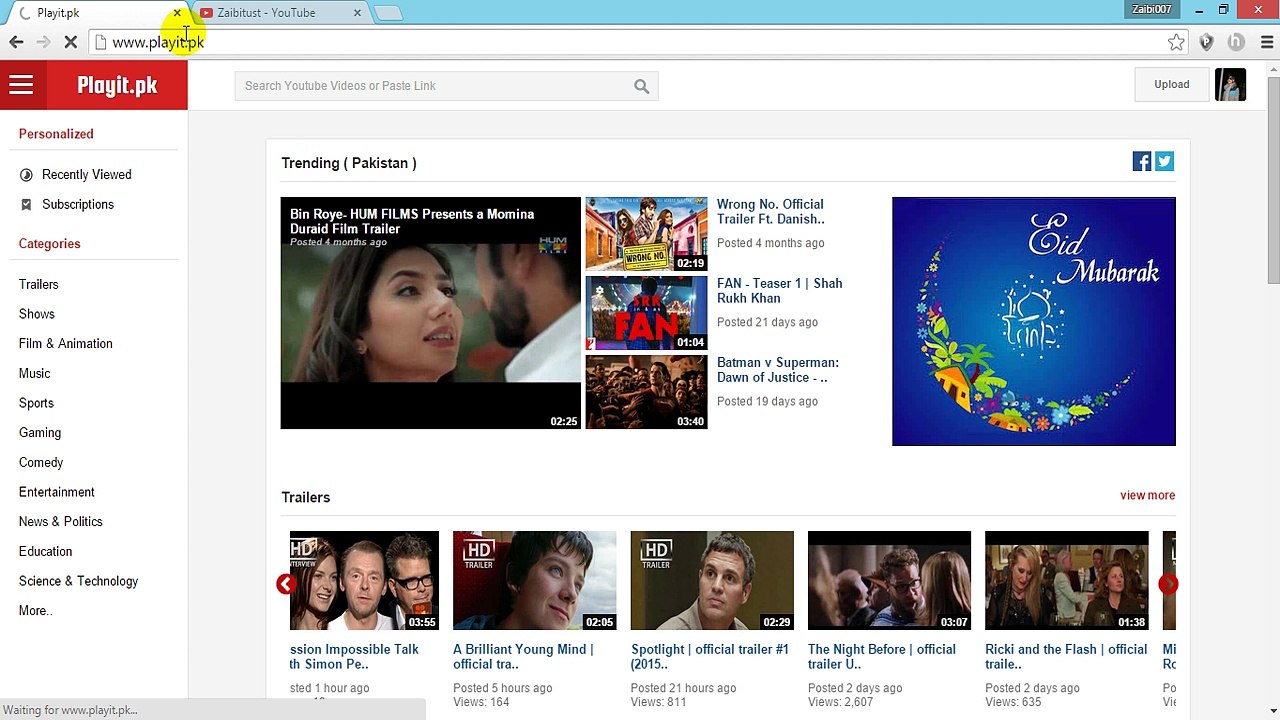This screenshot has height=720, width=1280.
Task: Click the shield extension icon
Action: (1206, 42)
